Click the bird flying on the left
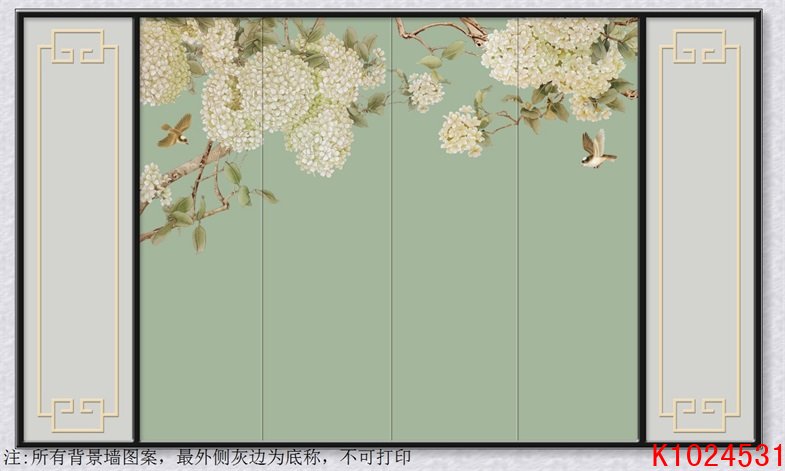785x471 pixels. click(x=175, y=131)
